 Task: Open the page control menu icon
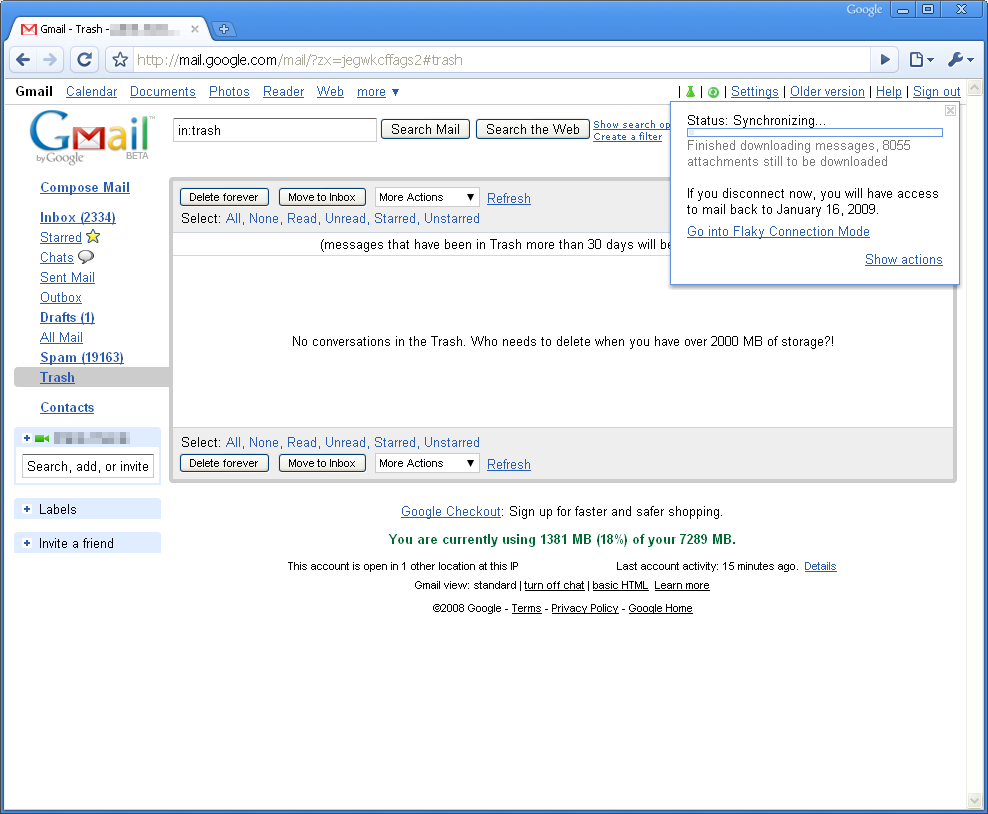click(921, 60)
